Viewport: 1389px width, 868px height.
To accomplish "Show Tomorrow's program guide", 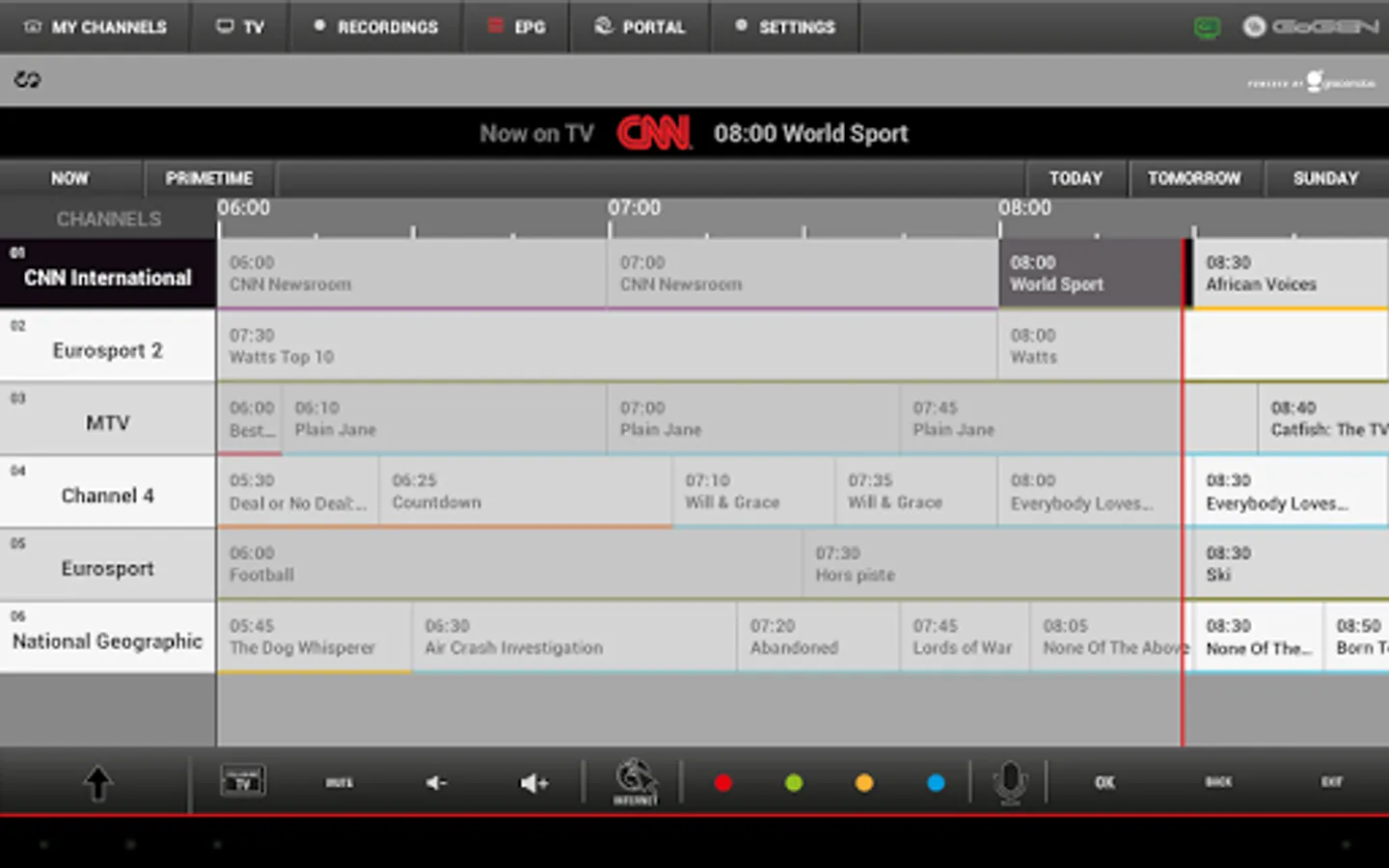I will 1194,178.
